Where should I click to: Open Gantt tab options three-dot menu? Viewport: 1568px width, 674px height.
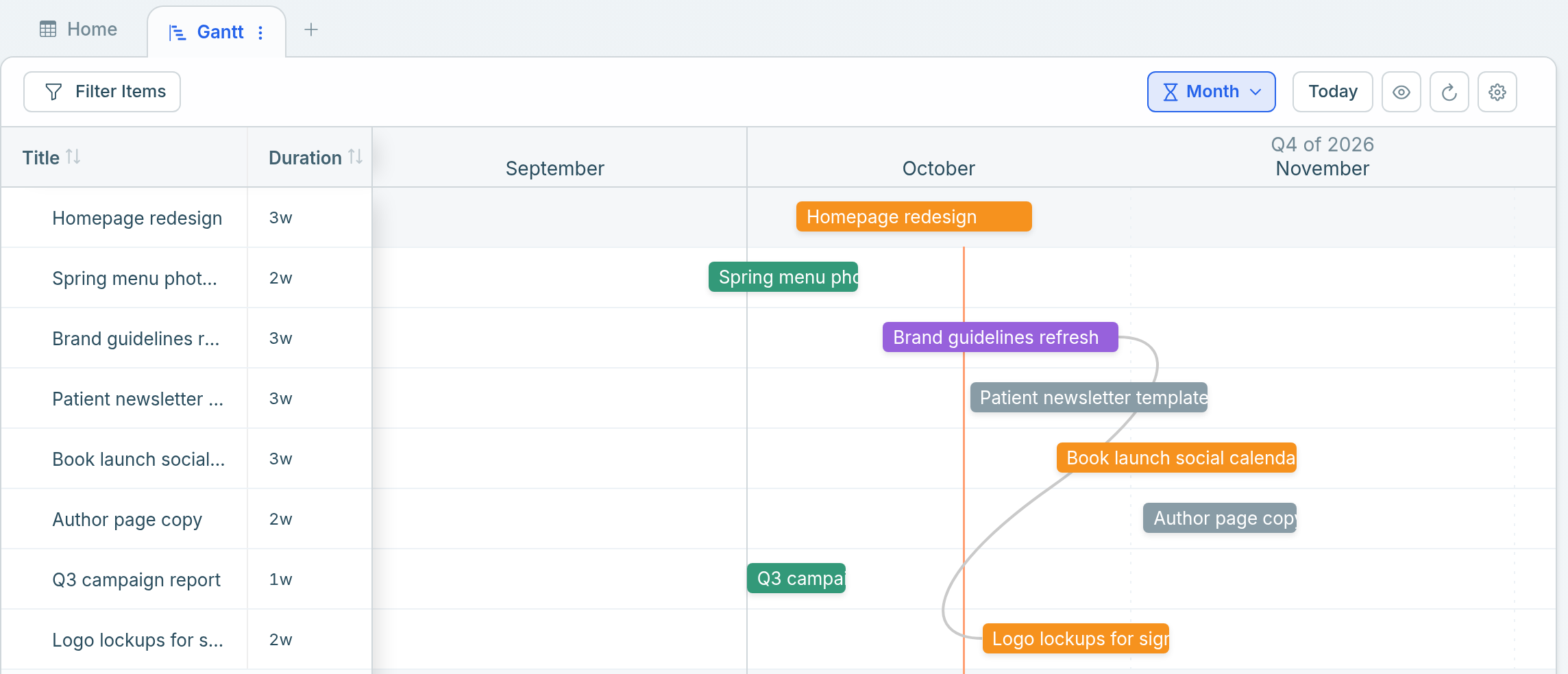260,33
